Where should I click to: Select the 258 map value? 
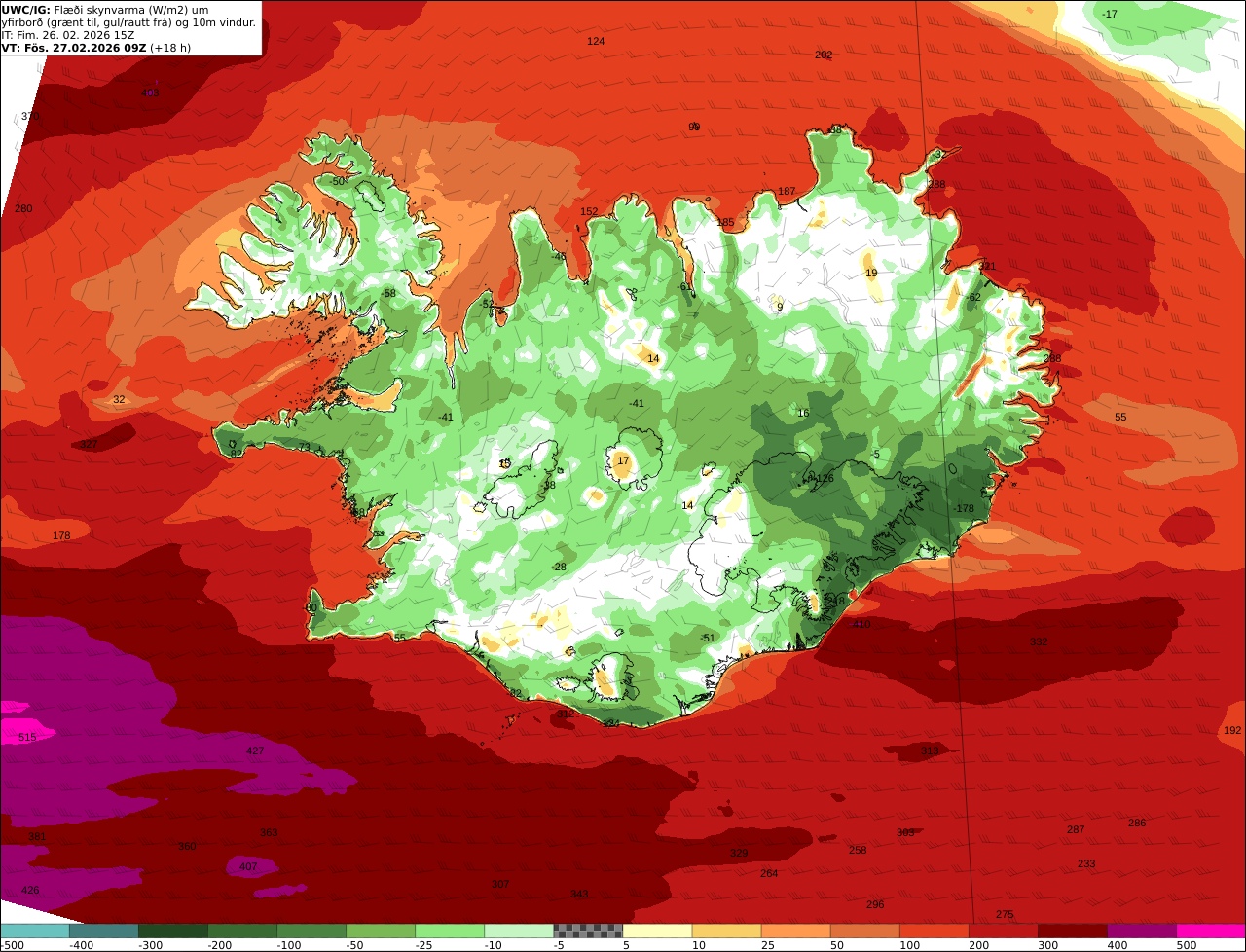[x=858, y=850]
